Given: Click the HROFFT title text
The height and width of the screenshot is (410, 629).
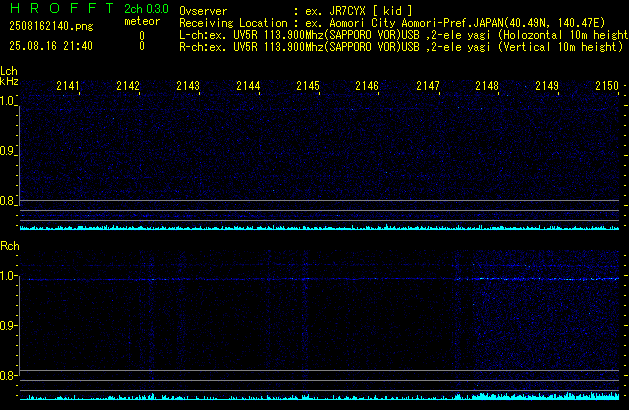Looking at the screenshot, I should pos(62,8).
